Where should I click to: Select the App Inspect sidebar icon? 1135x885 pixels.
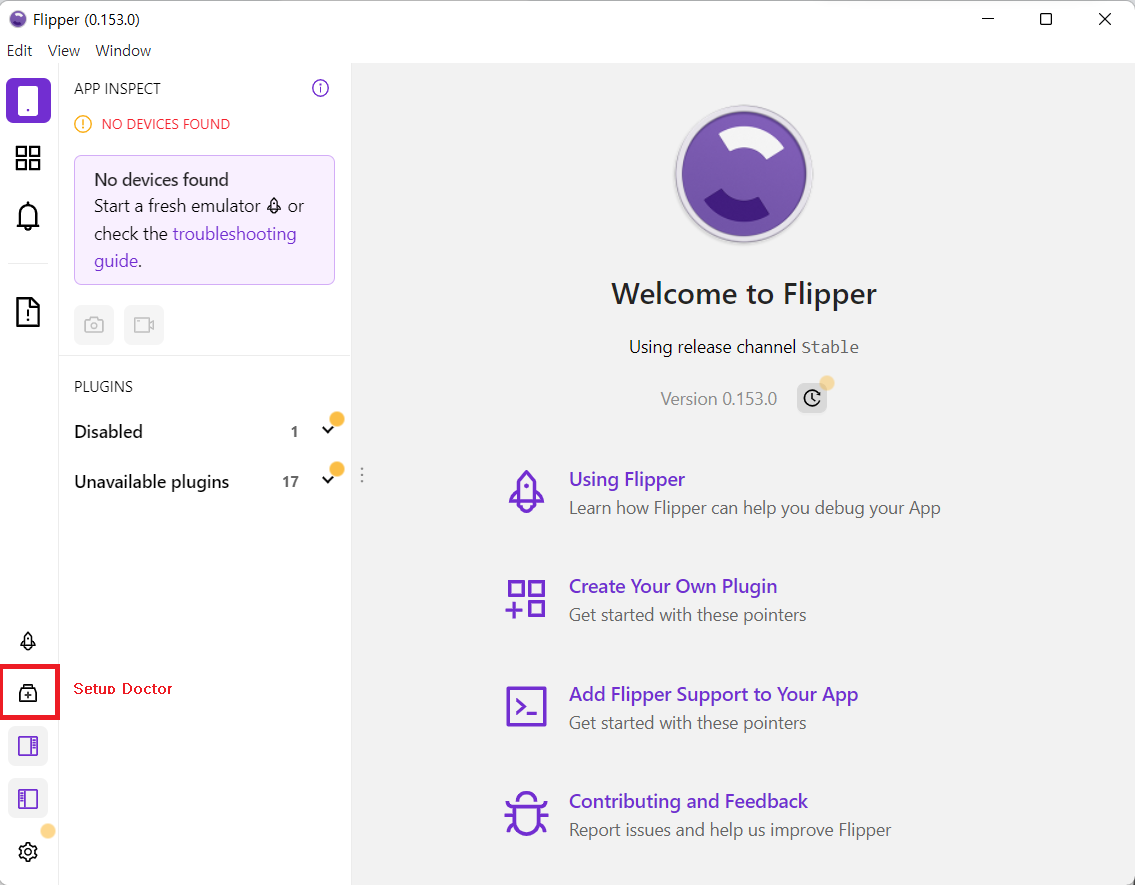point(28,100)
